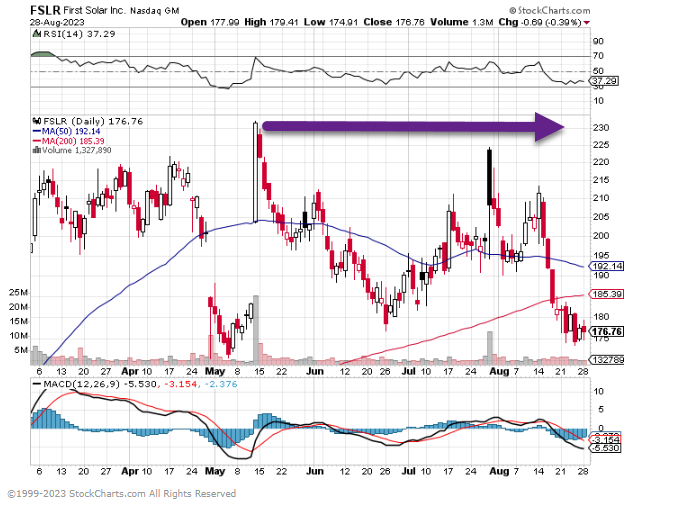
Task: Click the 180 price axis label
Action: 601,317
